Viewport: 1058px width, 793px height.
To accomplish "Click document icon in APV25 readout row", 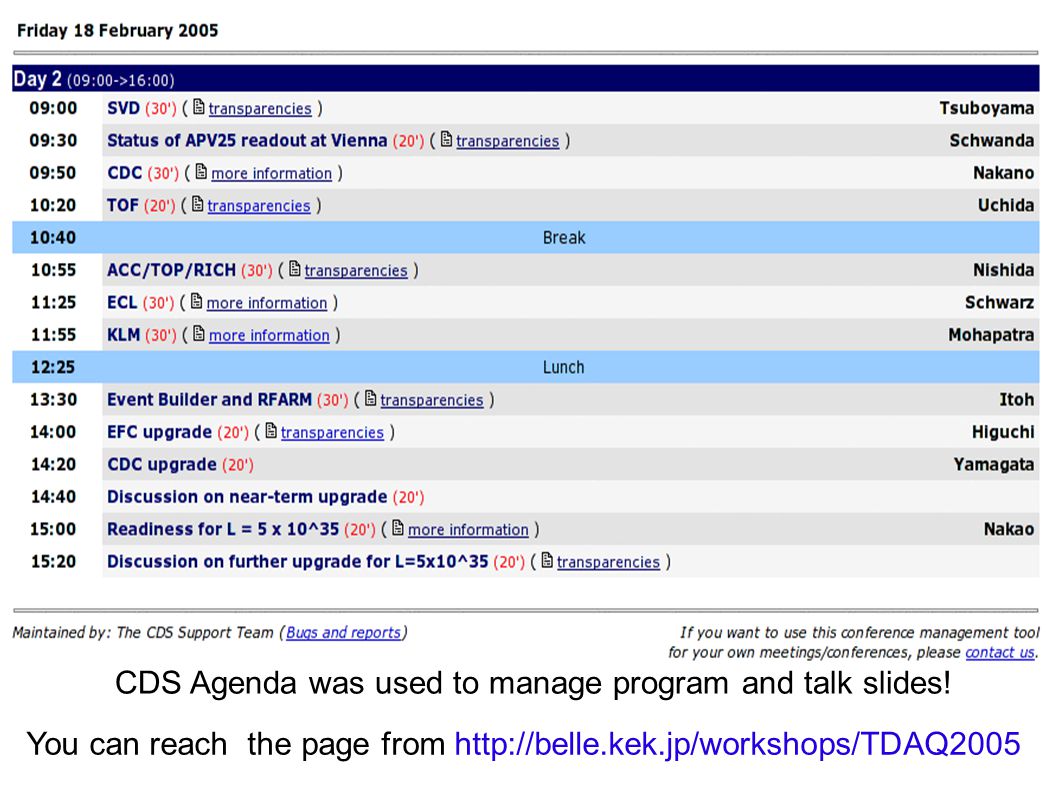I will (x=446, y=140).
